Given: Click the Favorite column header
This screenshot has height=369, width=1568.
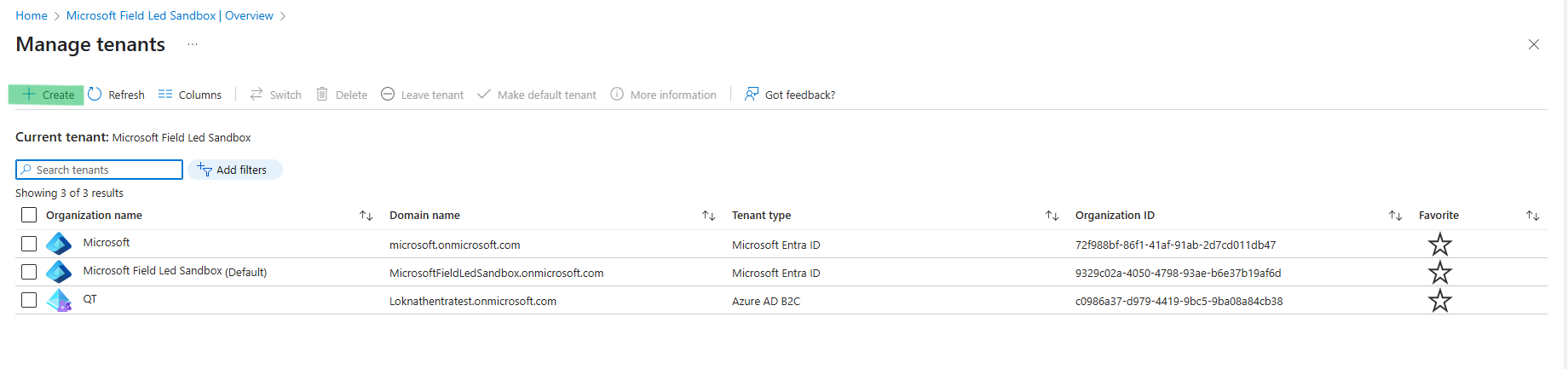Looking at the screenshot, I should coord(1438,215).
